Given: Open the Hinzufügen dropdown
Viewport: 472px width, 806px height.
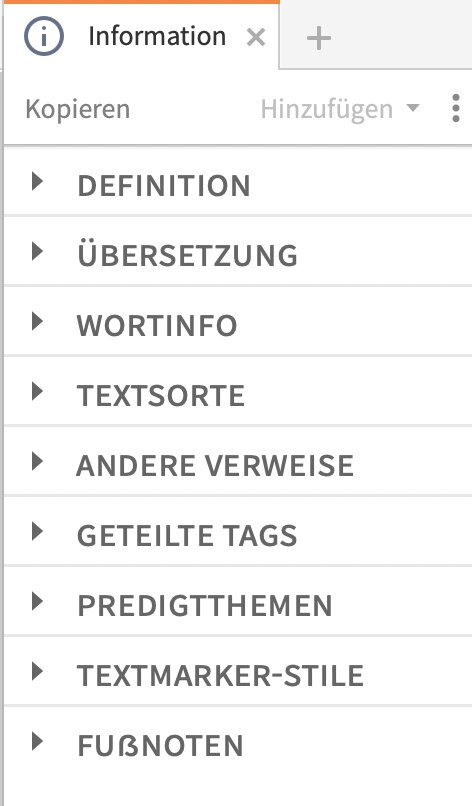Looking at the screenshot, I should click(340, 109).
